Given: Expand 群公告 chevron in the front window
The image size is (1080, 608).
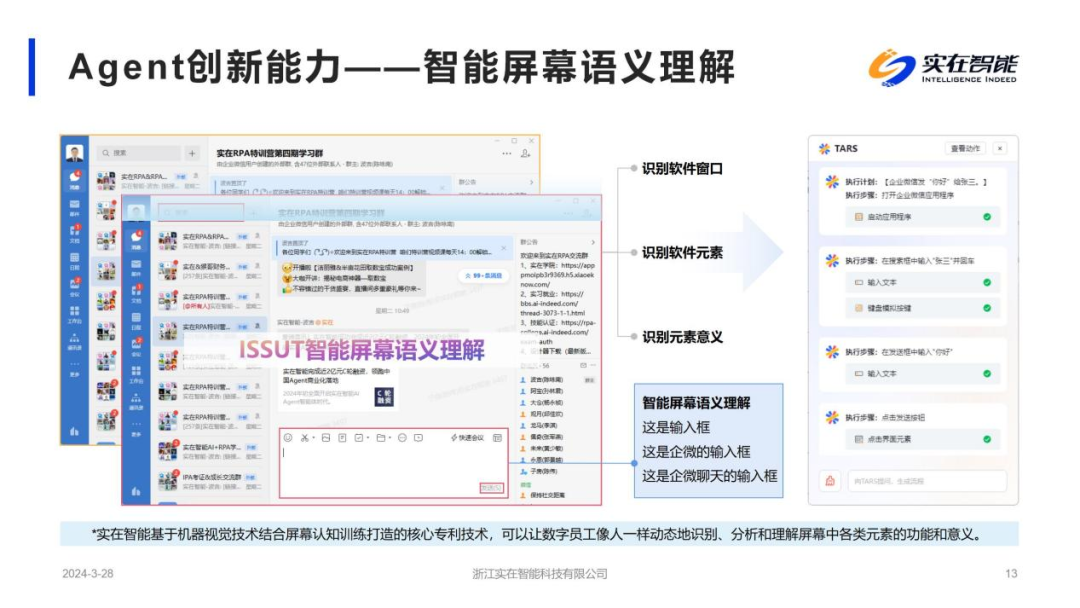Looking at the screenshot, I should tap(593, 242).
